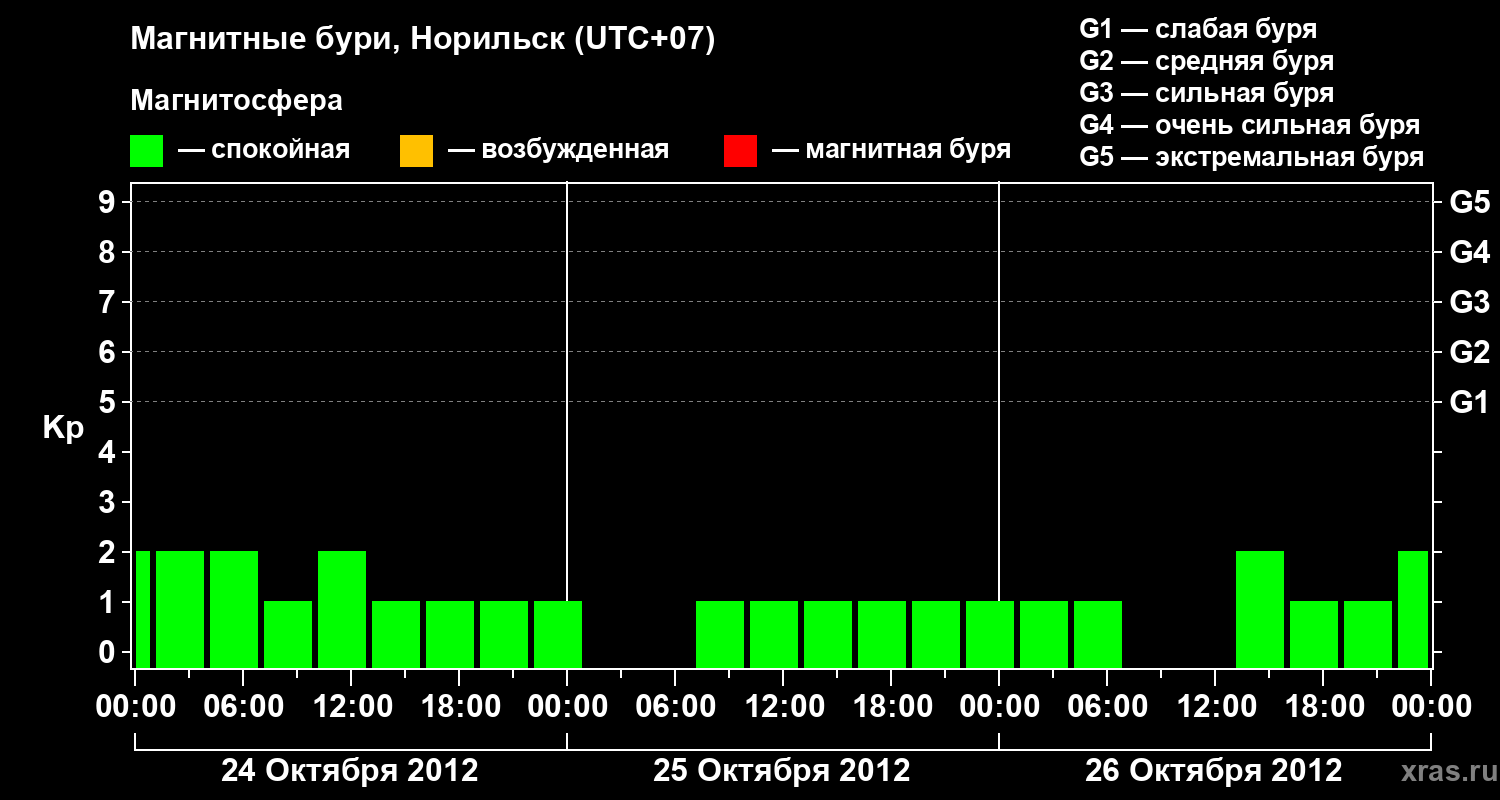Click the green 'спокойная' legend swatch

coord(147,151)
